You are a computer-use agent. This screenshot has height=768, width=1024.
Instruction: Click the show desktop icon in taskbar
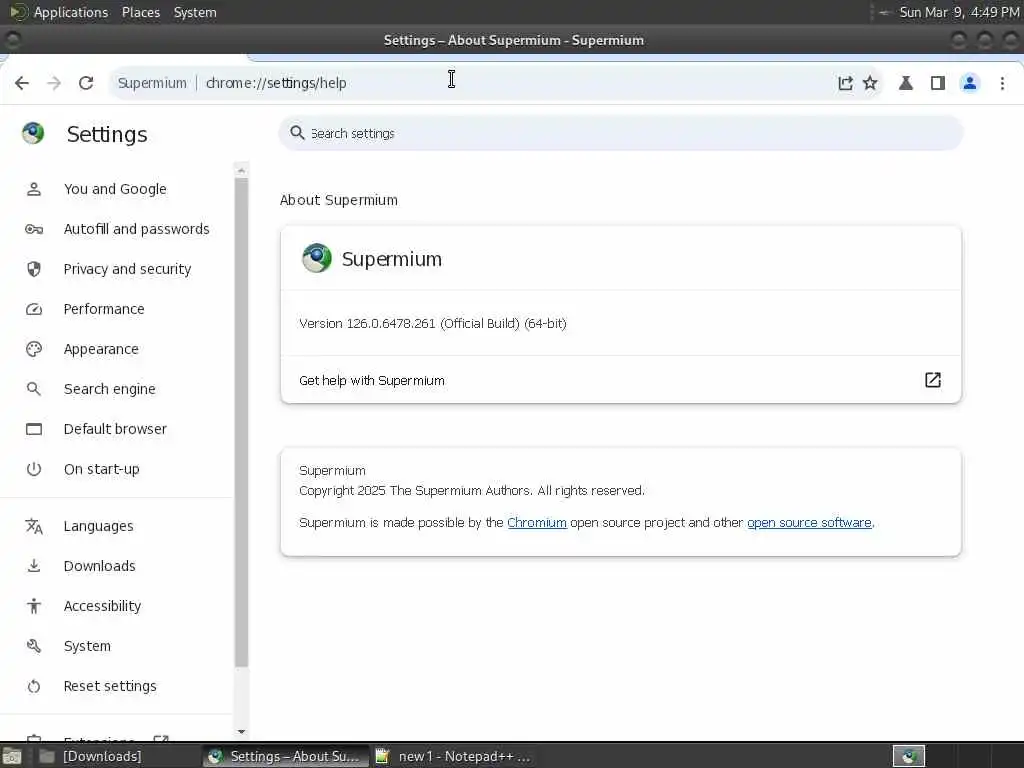pyautogui.click(x=12, y=756)
